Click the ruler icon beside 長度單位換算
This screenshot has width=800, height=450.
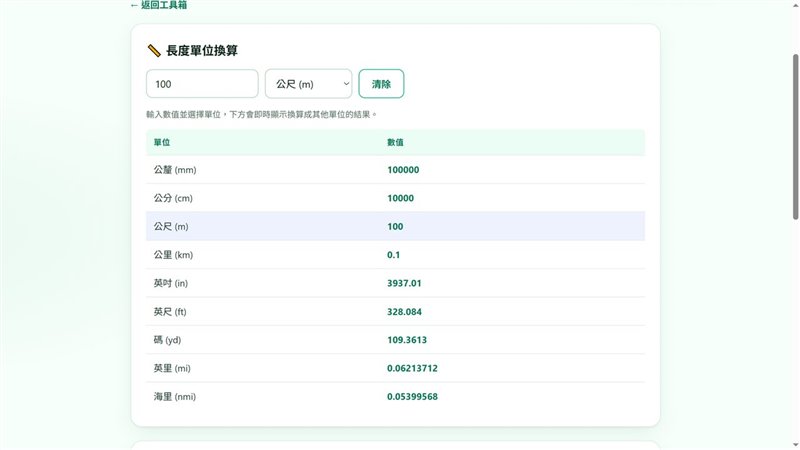click(x=154, y=51)
